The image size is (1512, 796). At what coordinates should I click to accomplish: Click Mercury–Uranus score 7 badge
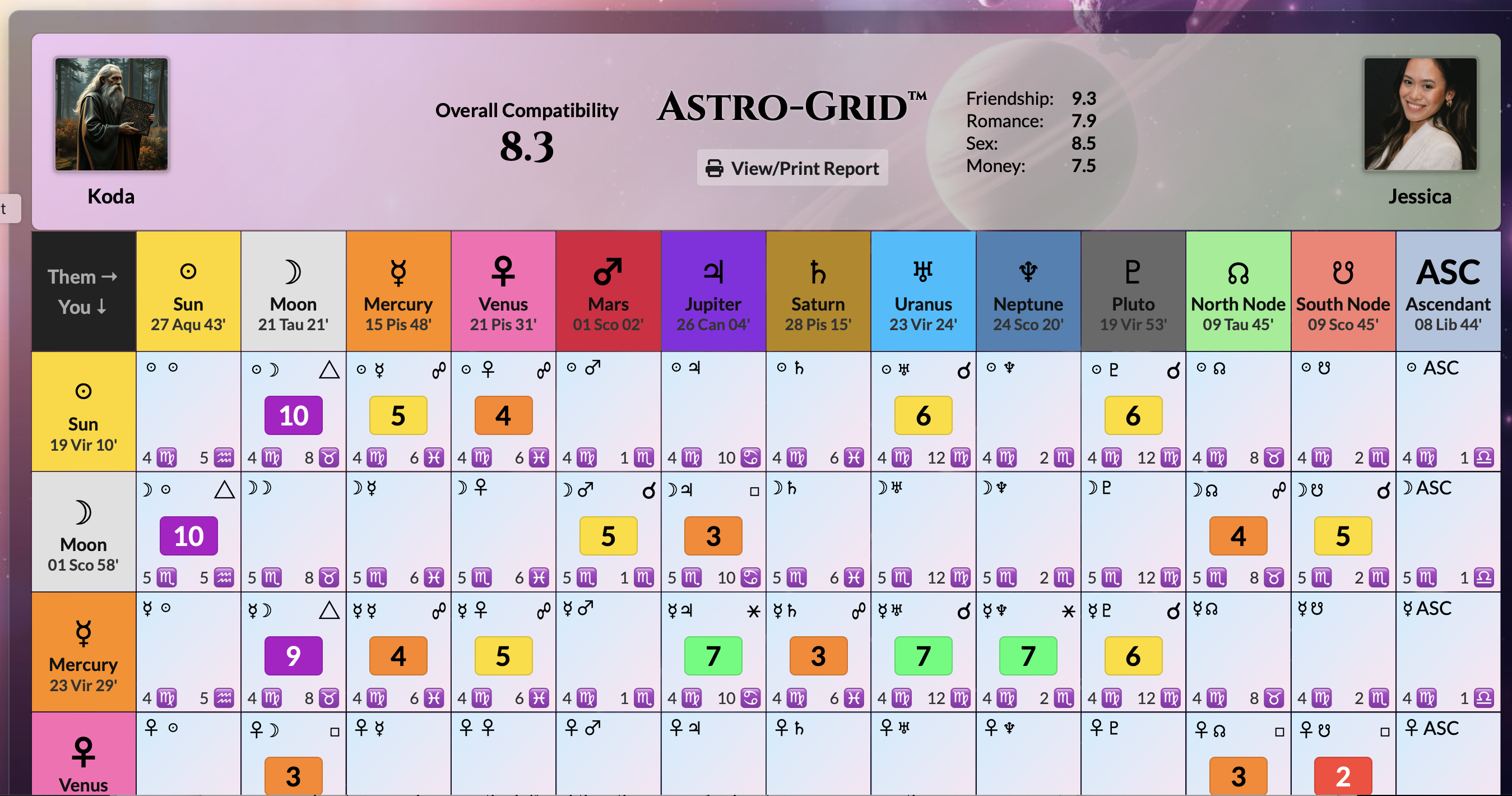923,656
